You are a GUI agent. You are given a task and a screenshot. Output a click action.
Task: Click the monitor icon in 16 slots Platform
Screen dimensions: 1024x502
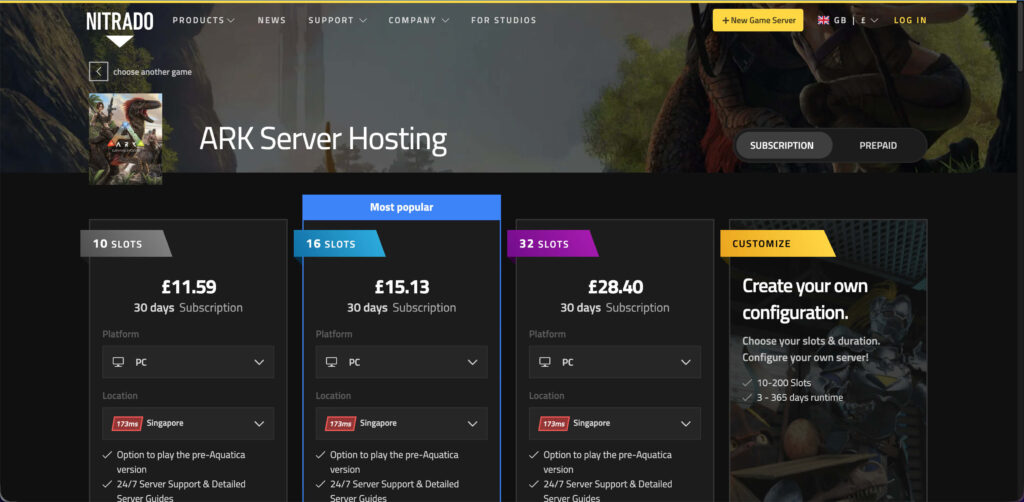point(331,362)
